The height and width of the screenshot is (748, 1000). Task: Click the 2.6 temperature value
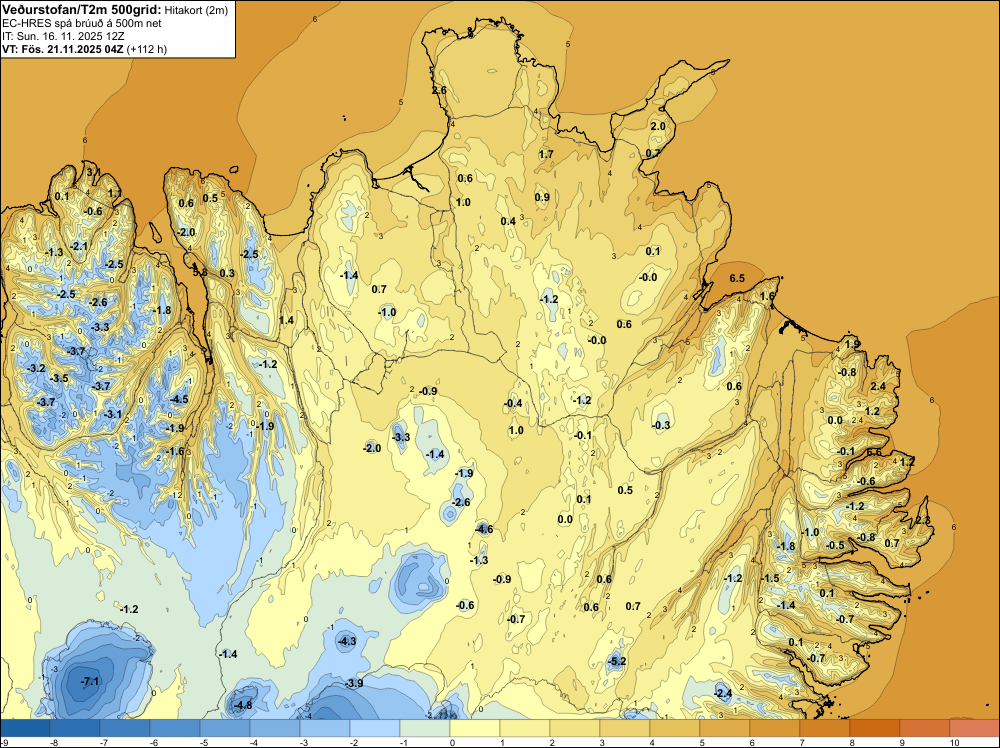pos(439,91)
